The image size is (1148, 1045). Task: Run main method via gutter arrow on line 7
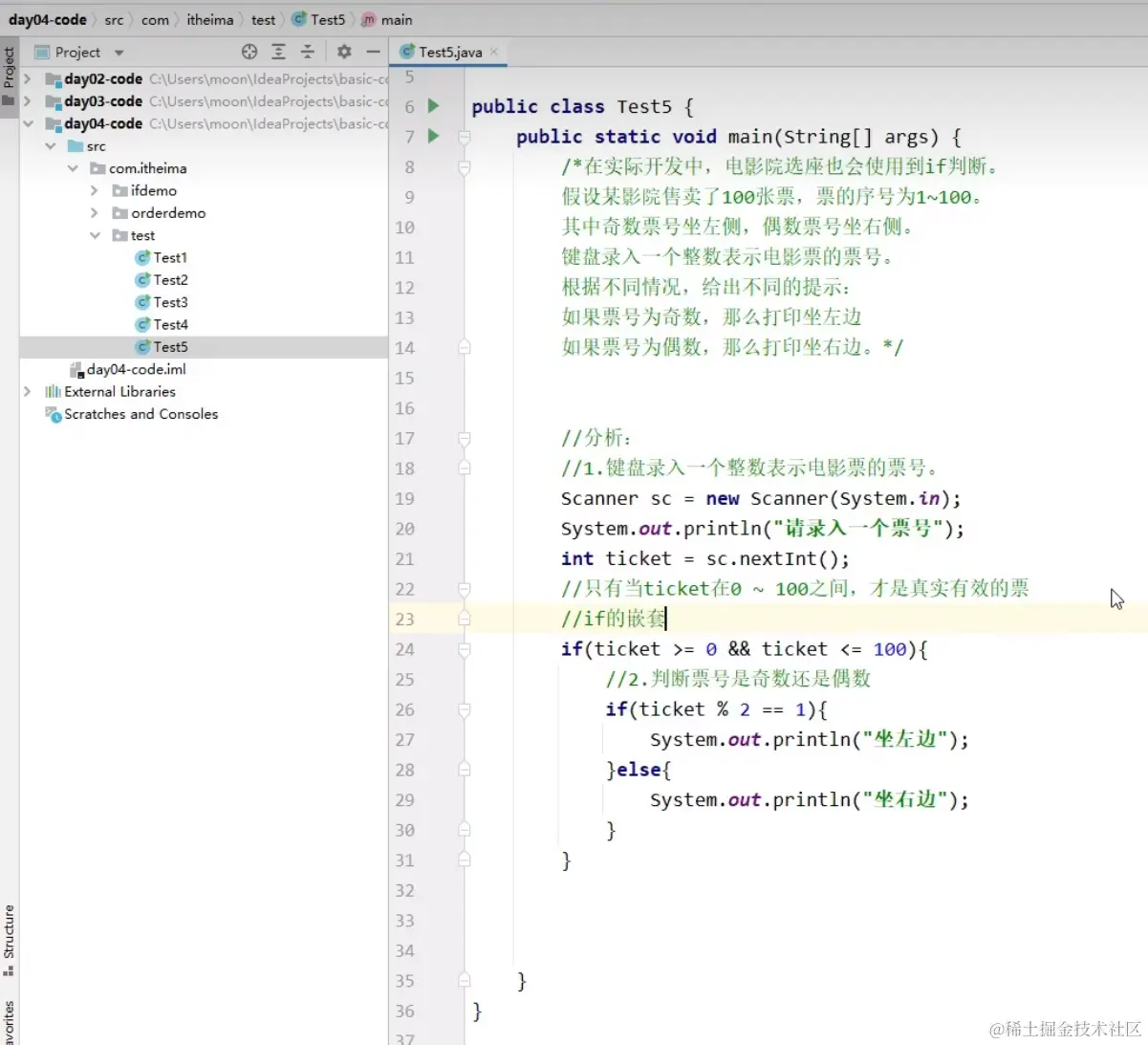(433, 136)
